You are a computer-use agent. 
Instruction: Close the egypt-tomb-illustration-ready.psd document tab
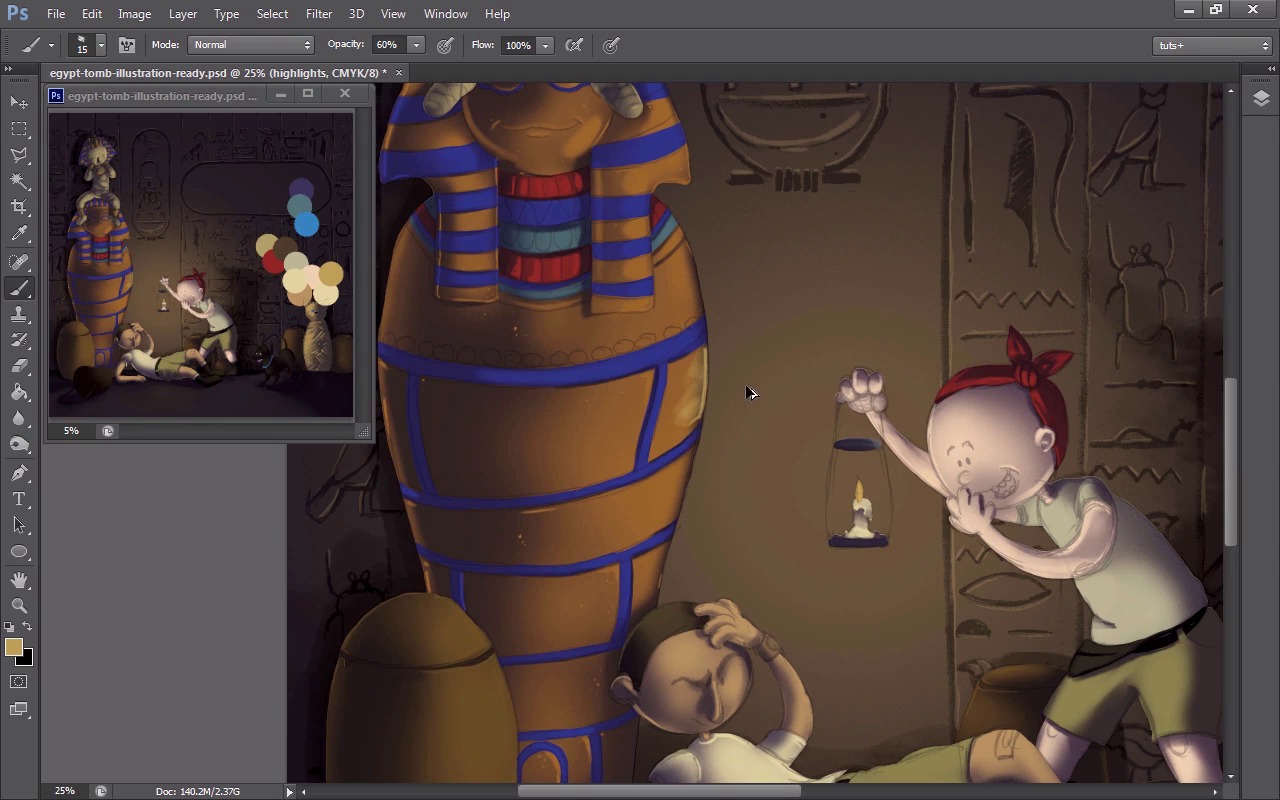point(398,73)
